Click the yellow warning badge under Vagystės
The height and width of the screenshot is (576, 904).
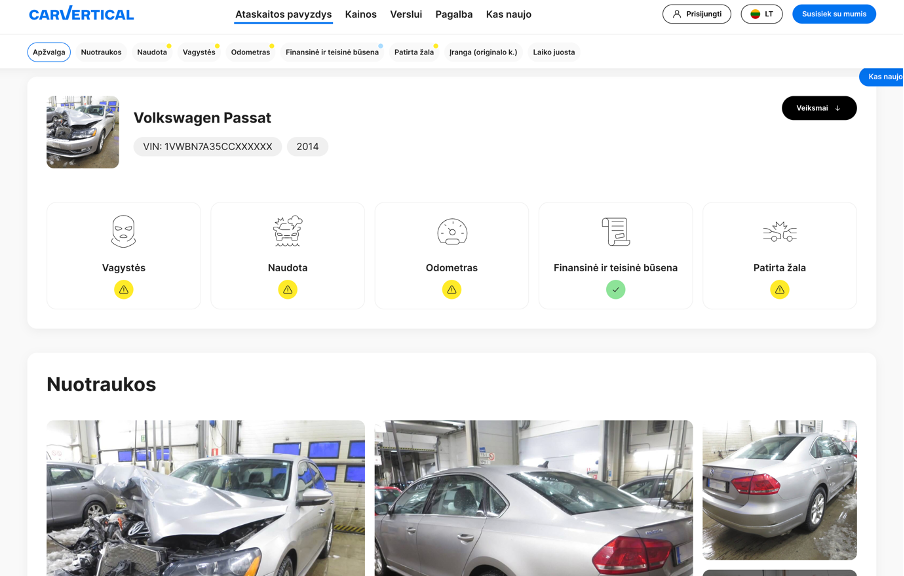[x=123, y=289]
